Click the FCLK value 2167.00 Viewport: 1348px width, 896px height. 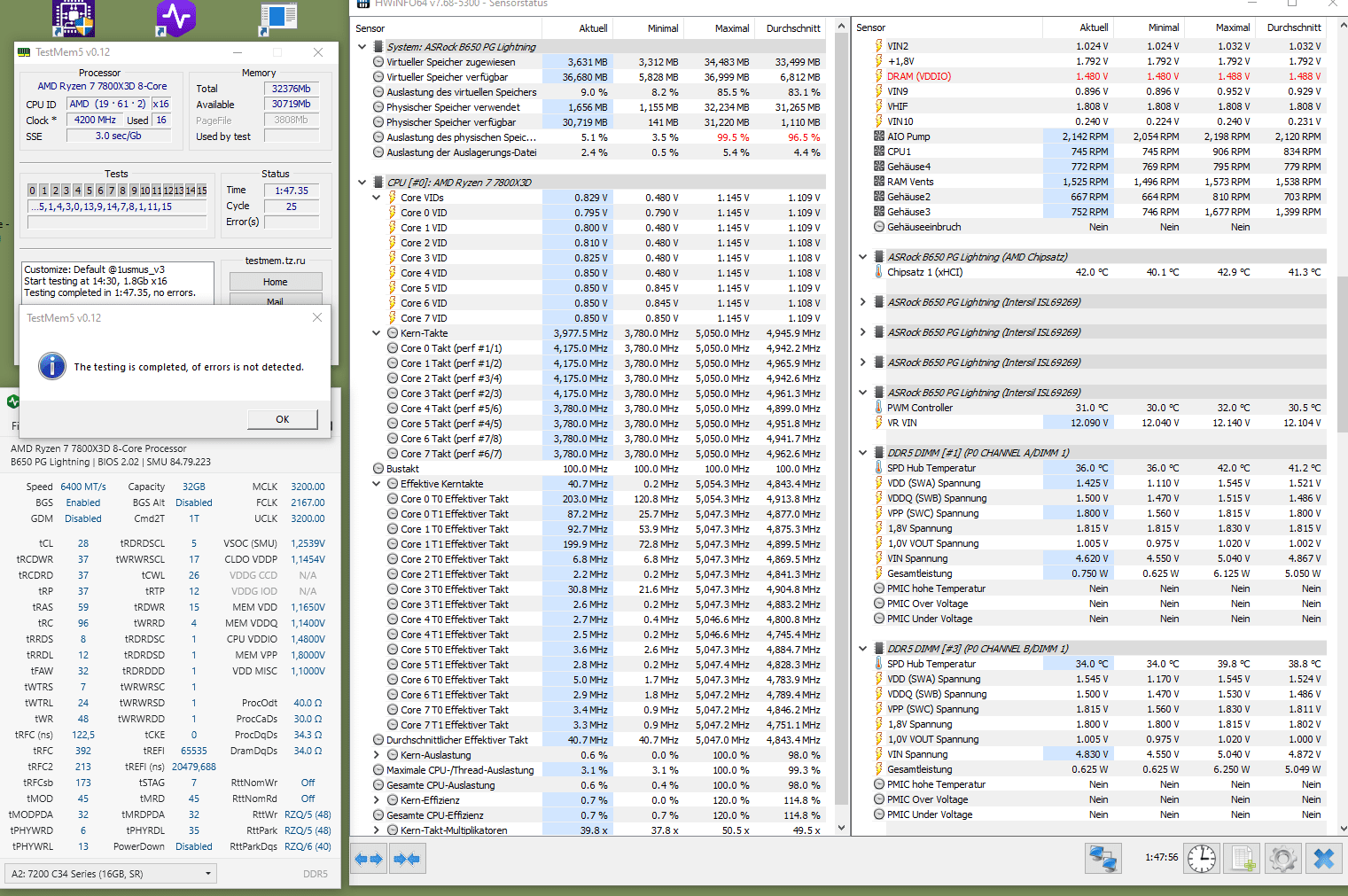pyautogui.click(x=308, y=503)
